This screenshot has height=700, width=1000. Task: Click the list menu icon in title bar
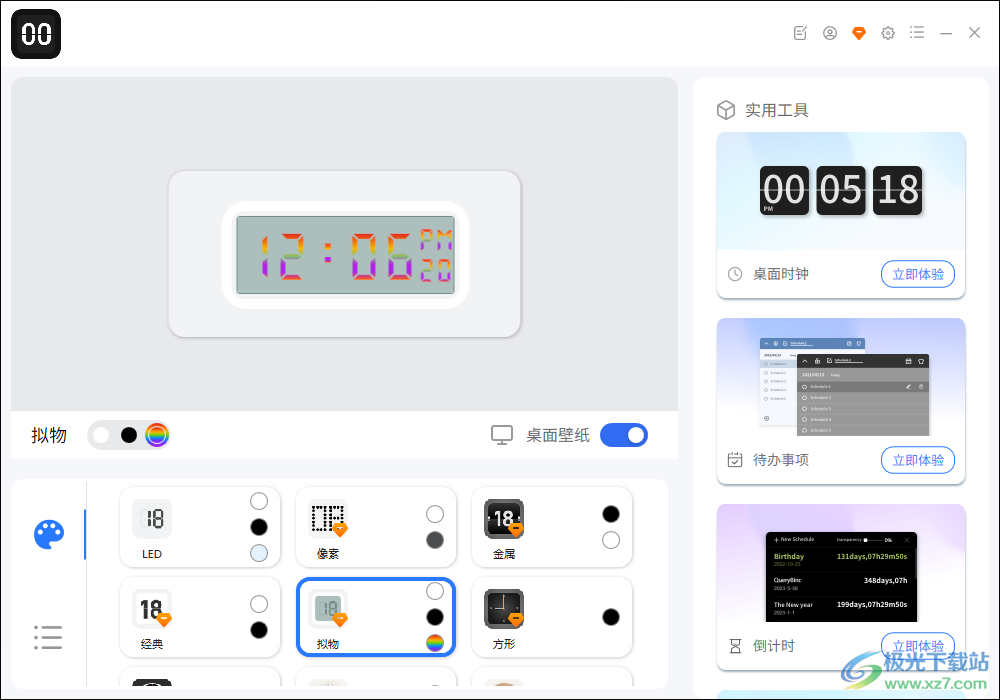[917, 32]
